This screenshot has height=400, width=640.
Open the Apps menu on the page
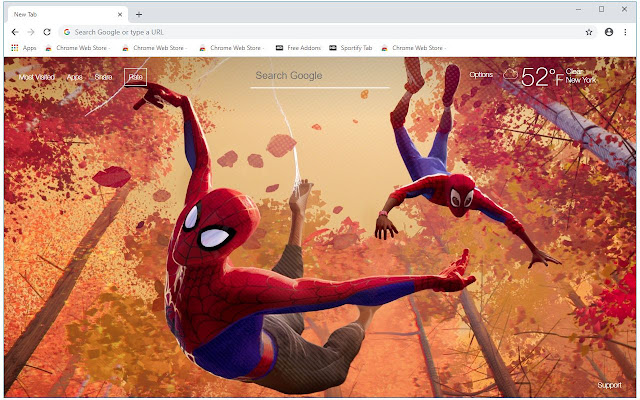(x=74, y=77)
